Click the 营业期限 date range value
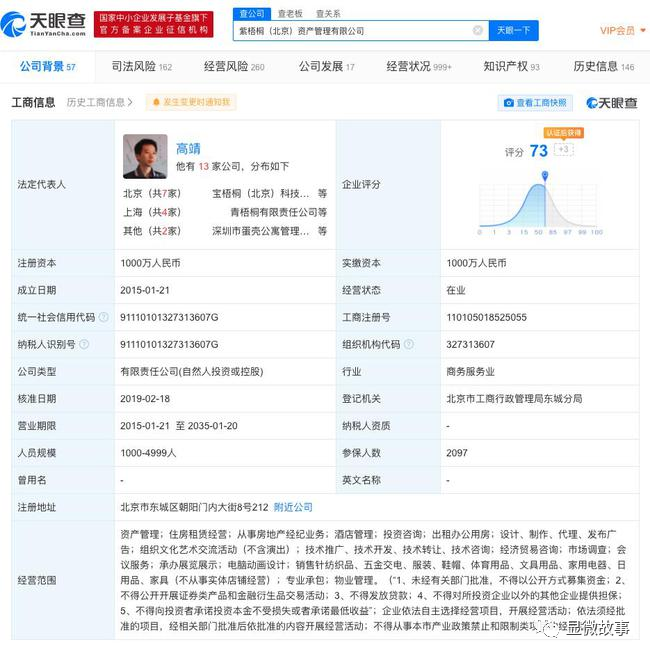 [x=179, y=425]
